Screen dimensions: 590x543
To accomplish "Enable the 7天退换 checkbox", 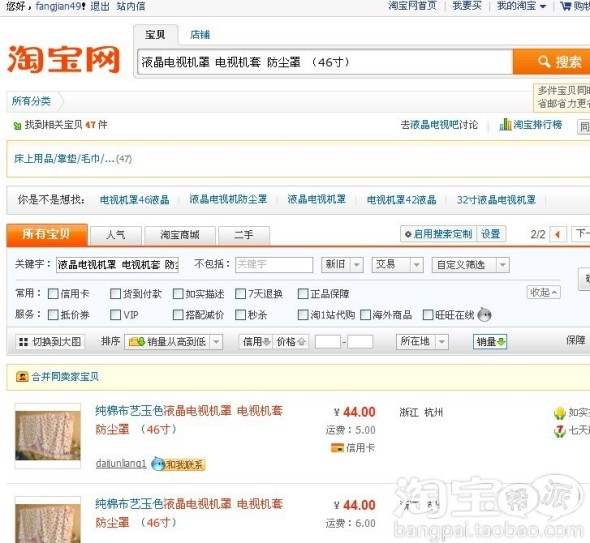I will coord(240,294).
